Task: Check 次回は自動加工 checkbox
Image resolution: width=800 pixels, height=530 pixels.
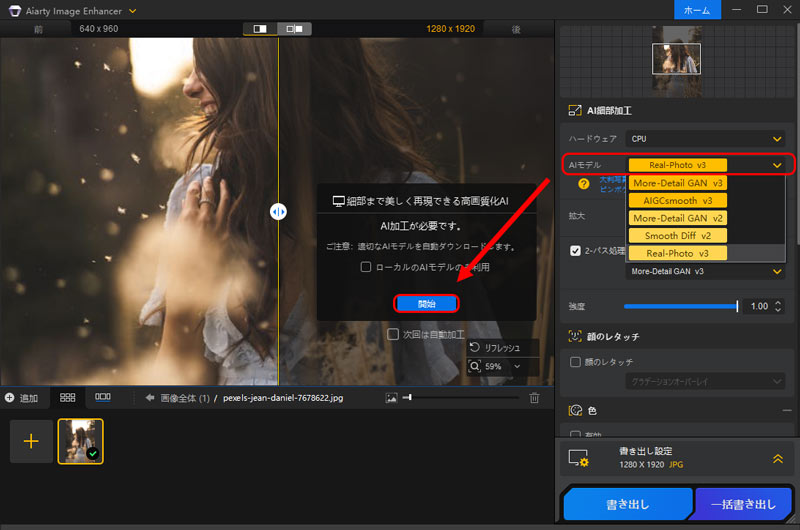Action: [x=393, y=334]
